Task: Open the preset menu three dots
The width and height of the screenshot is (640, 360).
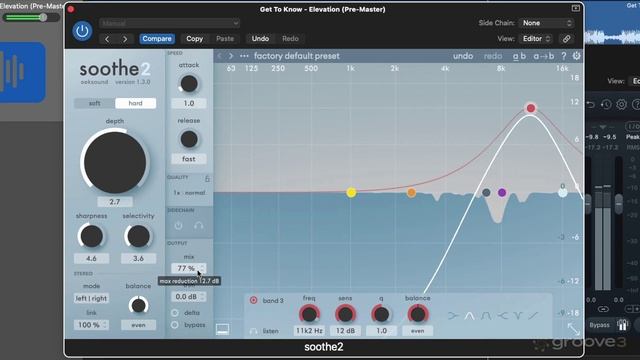Action: click(x=244, y=56)
